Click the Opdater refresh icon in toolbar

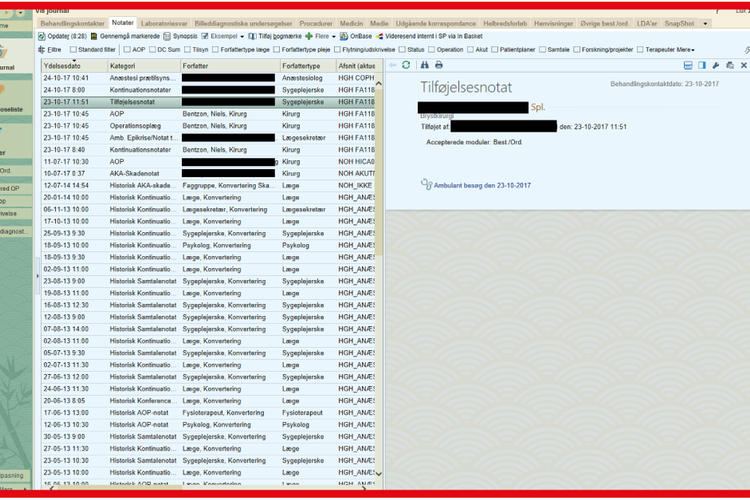[44, 35]
